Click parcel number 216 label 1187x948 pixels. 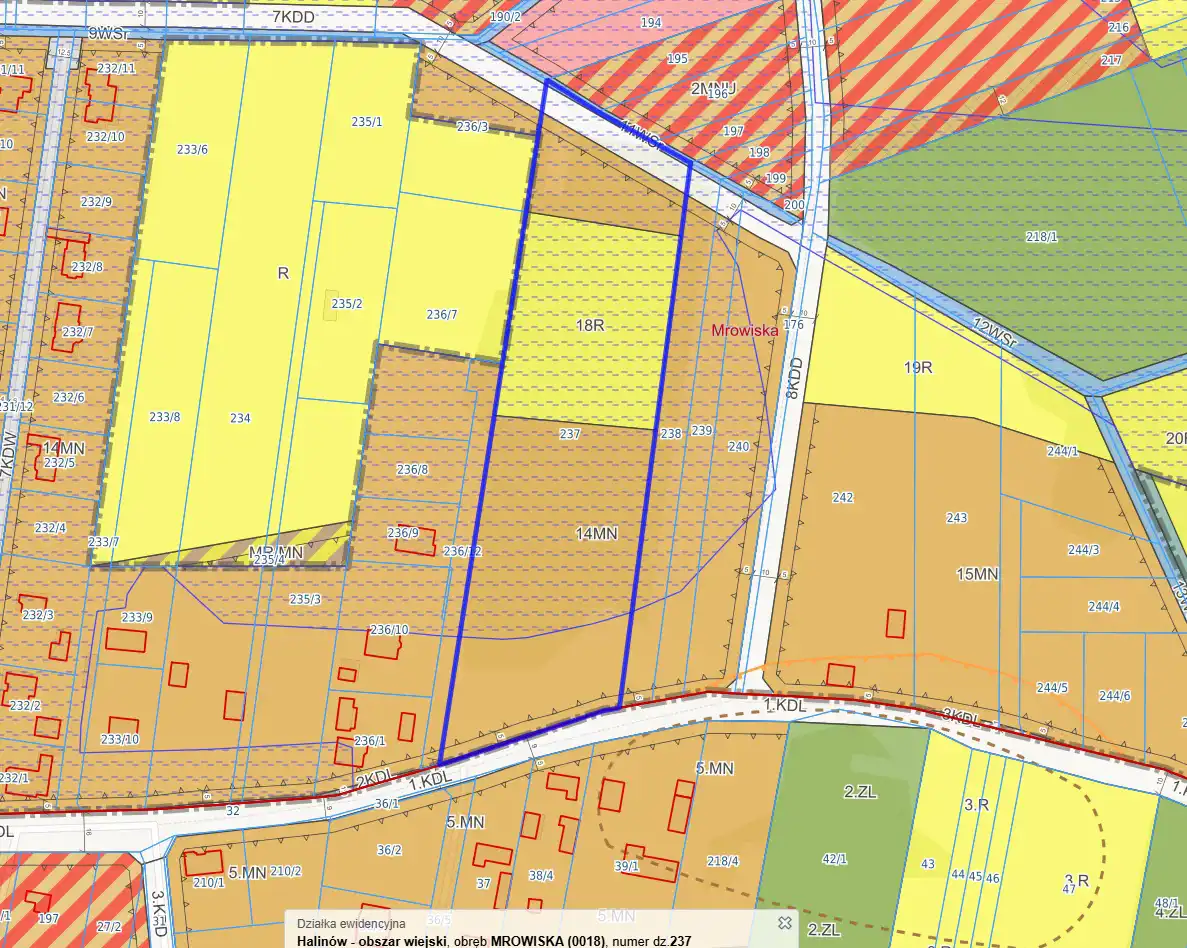pos(1118,27)
